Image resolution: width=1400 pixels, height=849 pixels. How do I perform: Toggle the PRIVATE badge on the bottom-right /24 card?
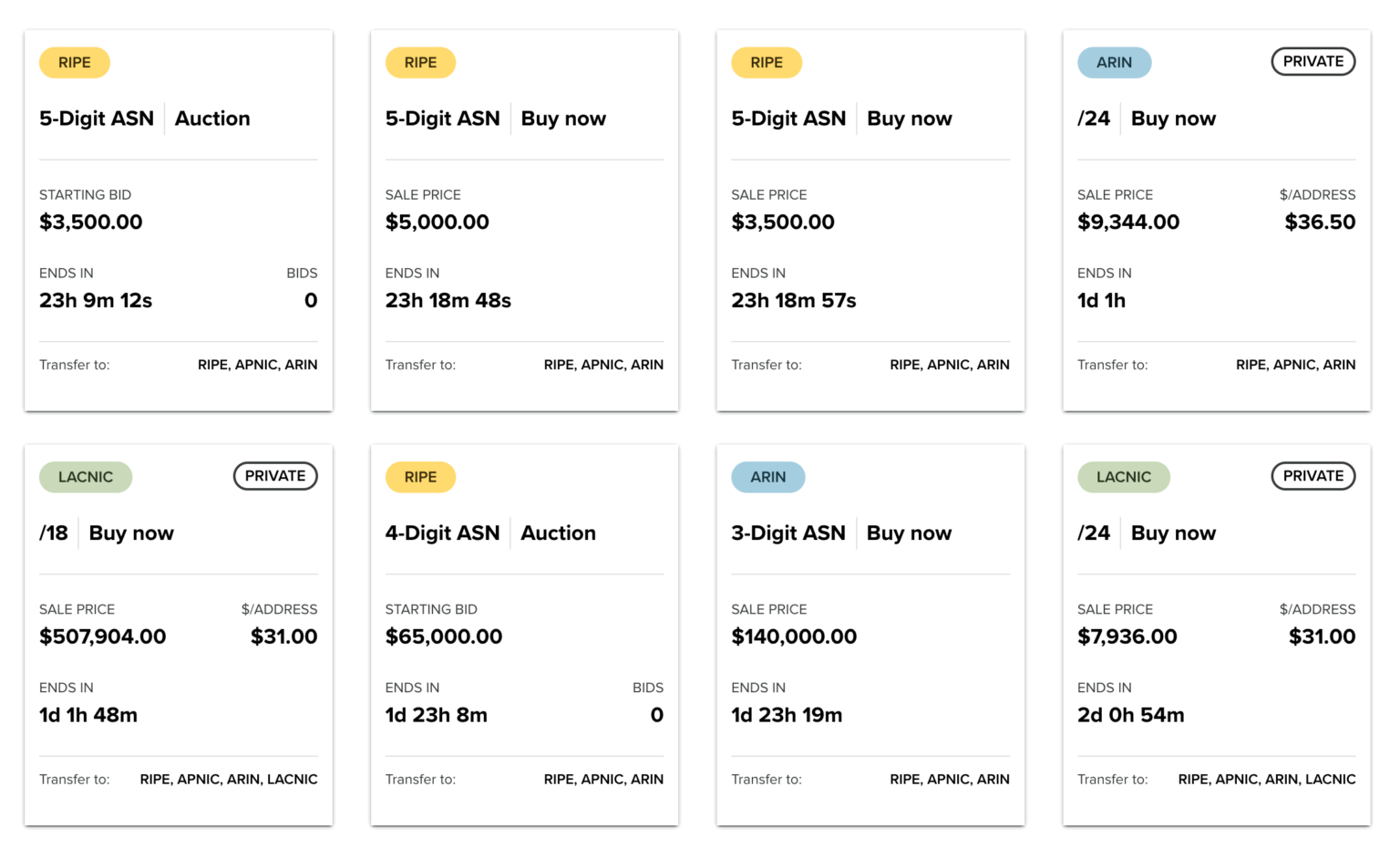tap(1312, 475)
